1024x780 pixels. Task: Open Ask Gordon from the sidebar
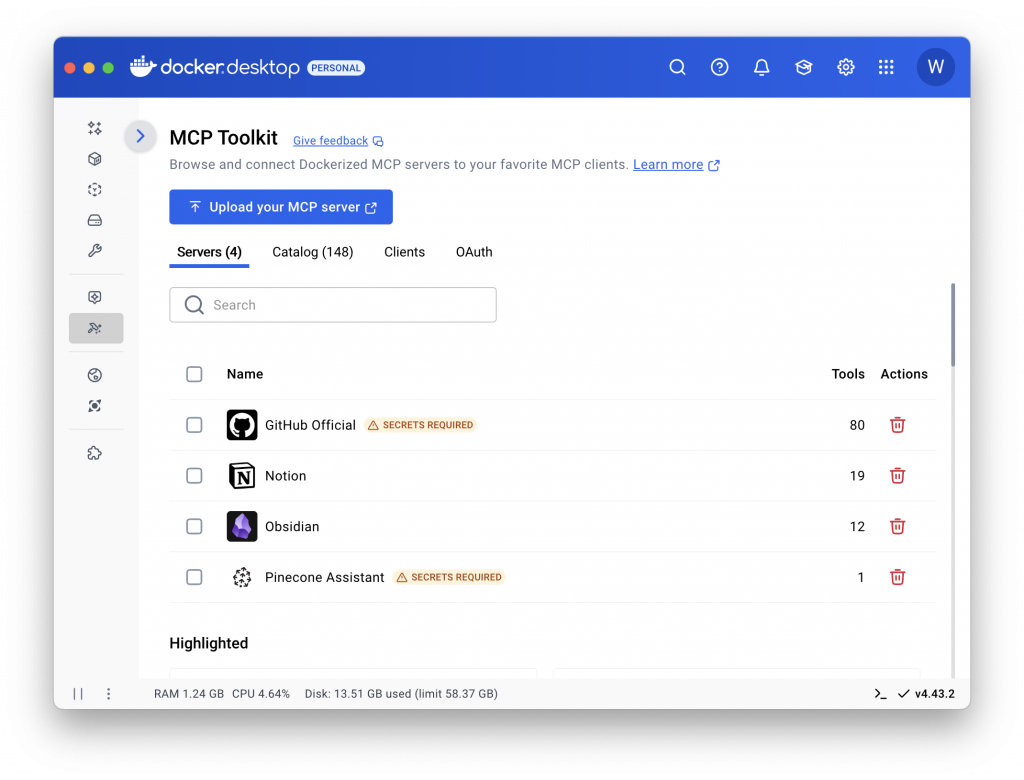(95, 128)
